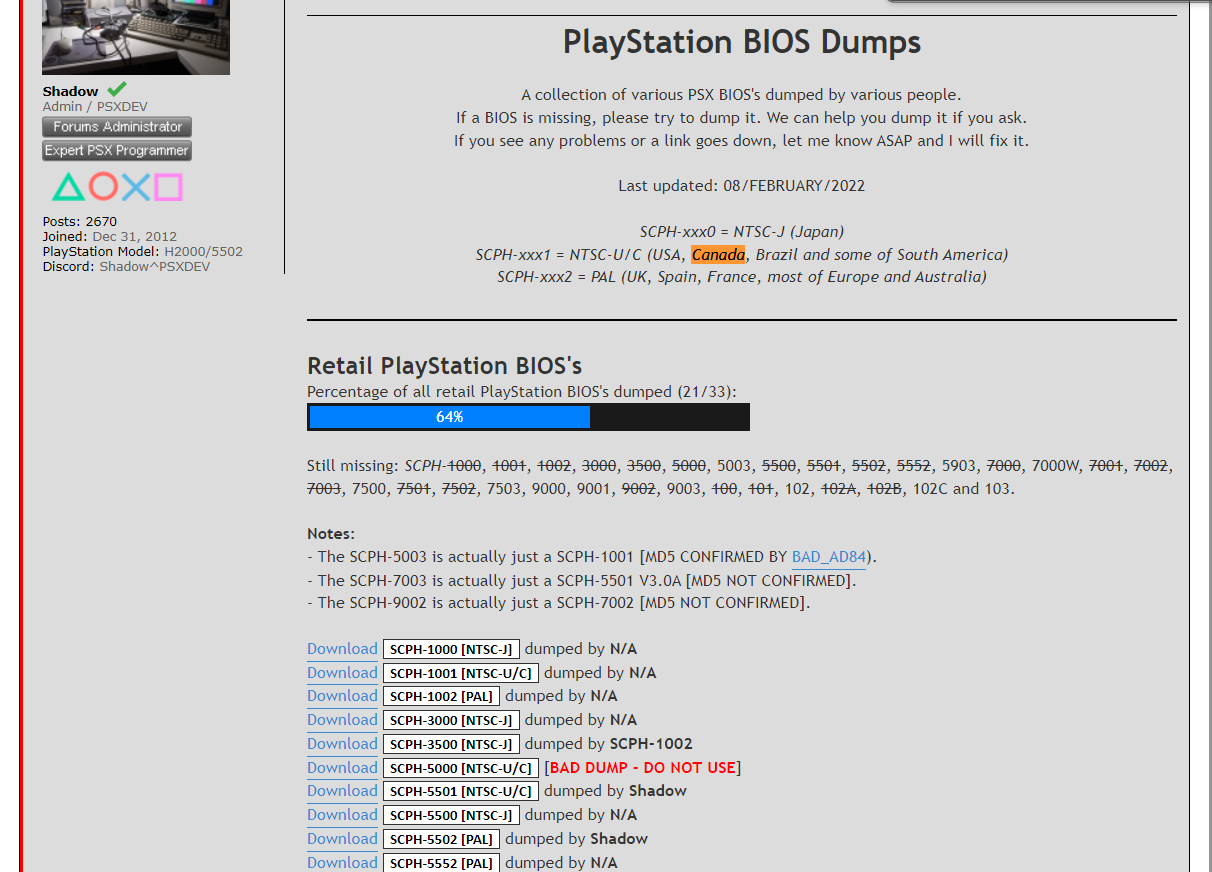Download the SCPH-5500 NTSC-J BIOS
The height and width of the screenshot is (872, 1212).
click(x=342, y=815)
